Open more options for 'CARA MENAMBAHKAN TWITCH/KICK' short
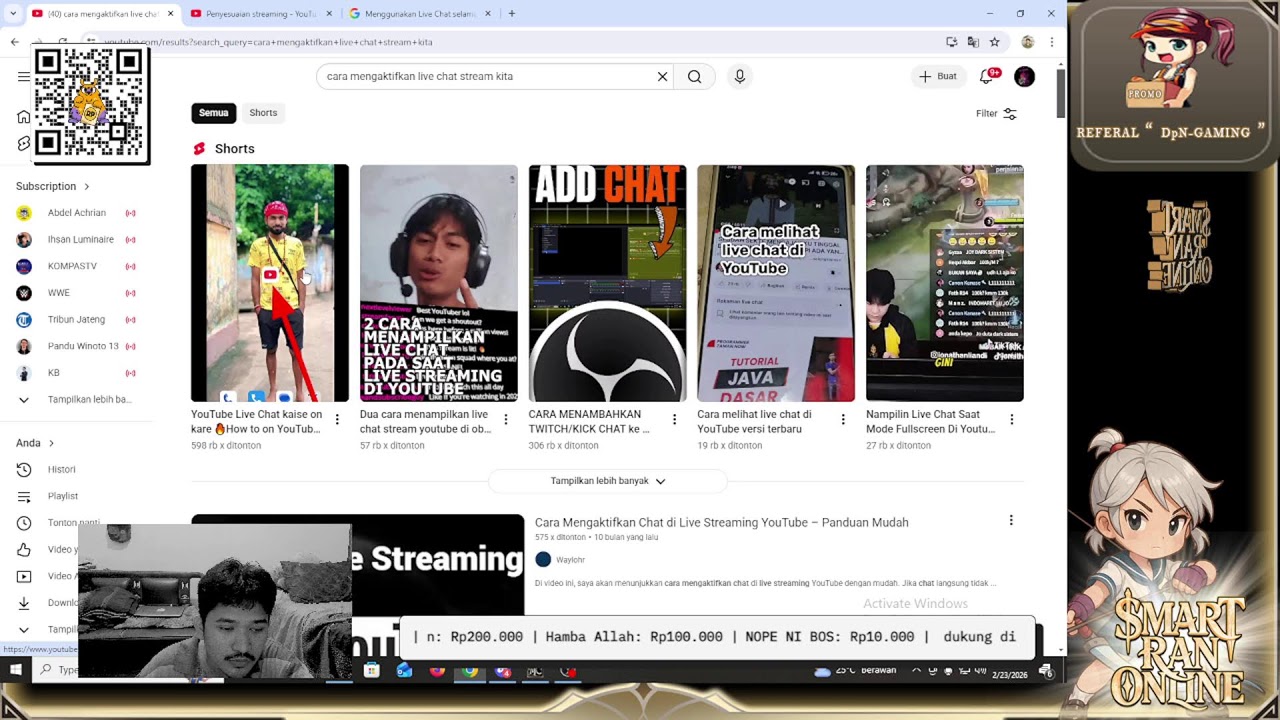Viewport: 1280px width, 720px height. pos(674,420)
